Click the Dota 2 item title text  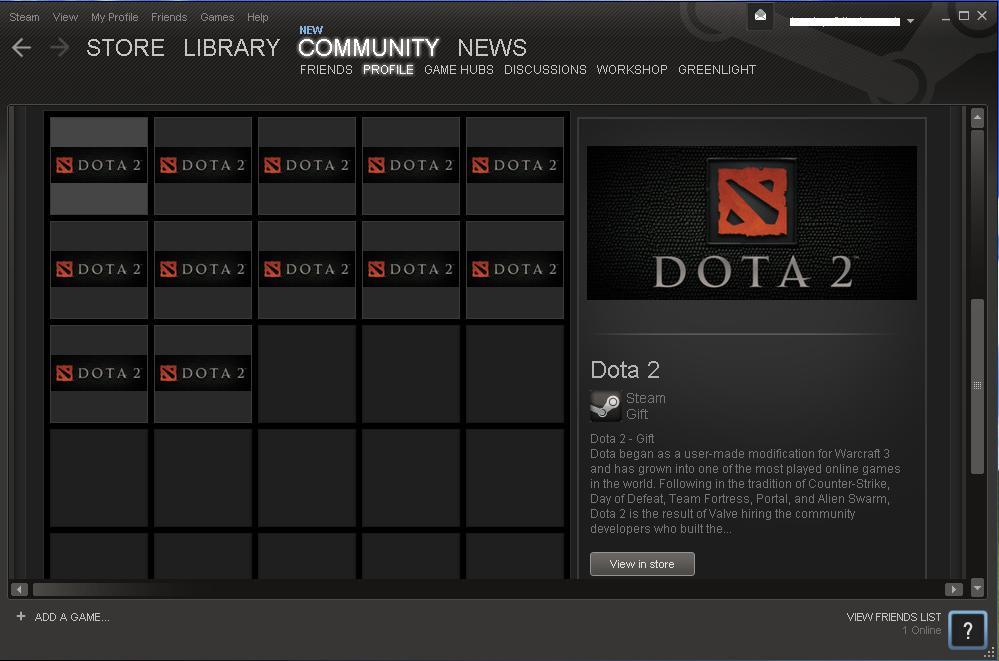pos(625,370)
